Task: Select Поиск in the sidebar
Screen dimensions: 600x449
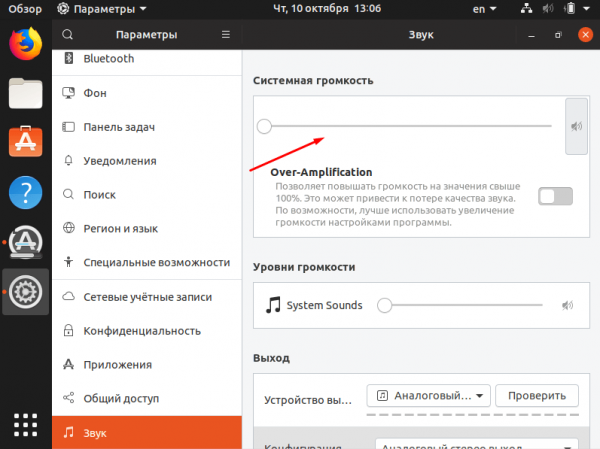Action: [147, 194]
